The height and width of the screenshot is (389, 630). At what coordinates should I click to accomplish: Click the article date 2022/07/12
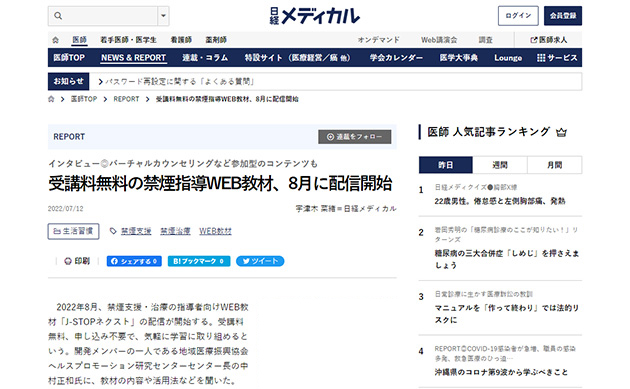65,209
